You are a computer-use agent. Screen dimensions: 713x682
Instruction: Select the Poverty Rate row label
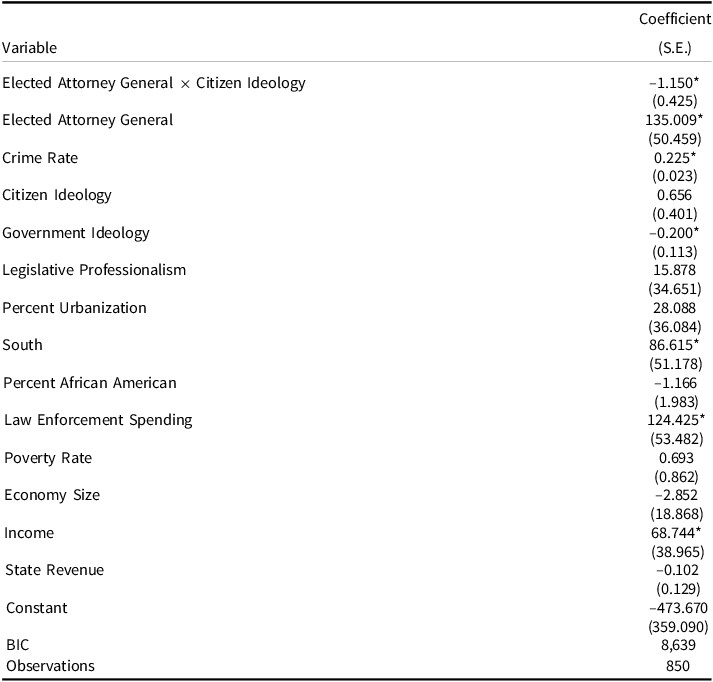[x=48, y=458]
